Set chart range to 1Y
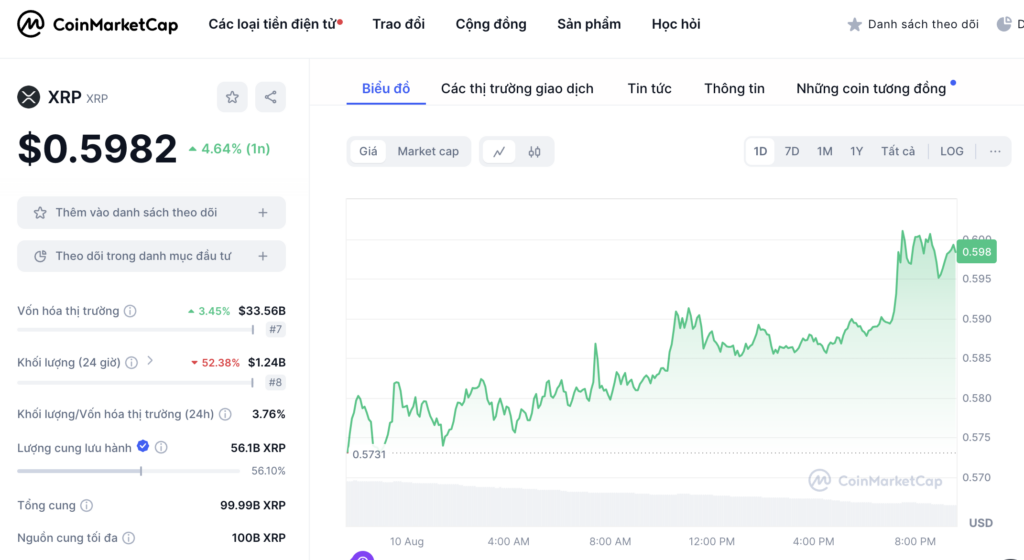Viewport: 1024px width, 560px height. tap(856, 151)
